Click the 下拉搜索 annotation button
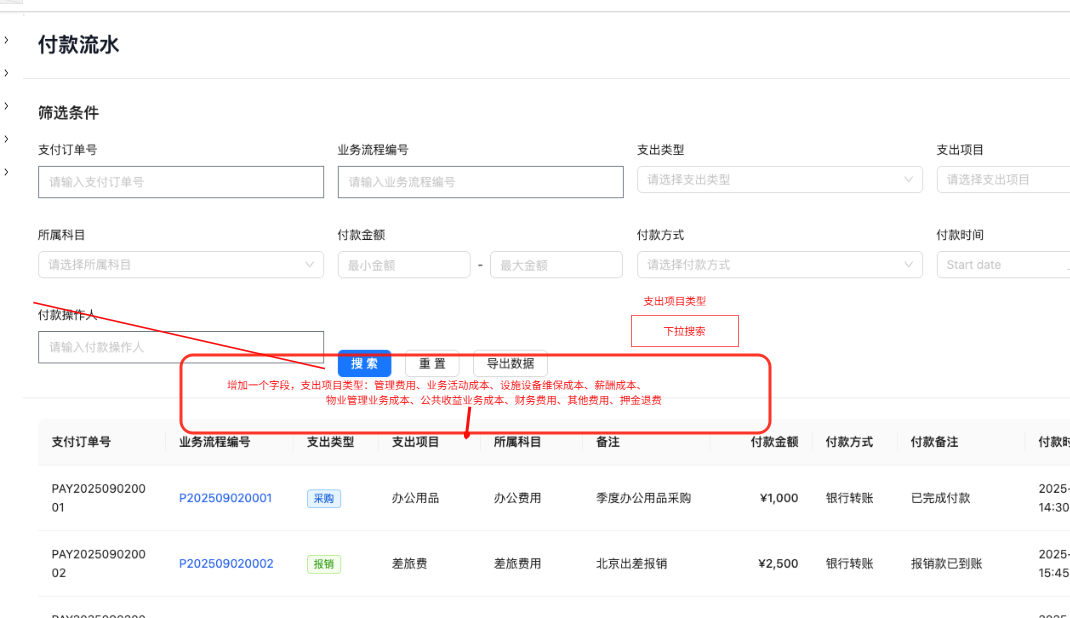1070x618 pixels. [x=684, y=330]
